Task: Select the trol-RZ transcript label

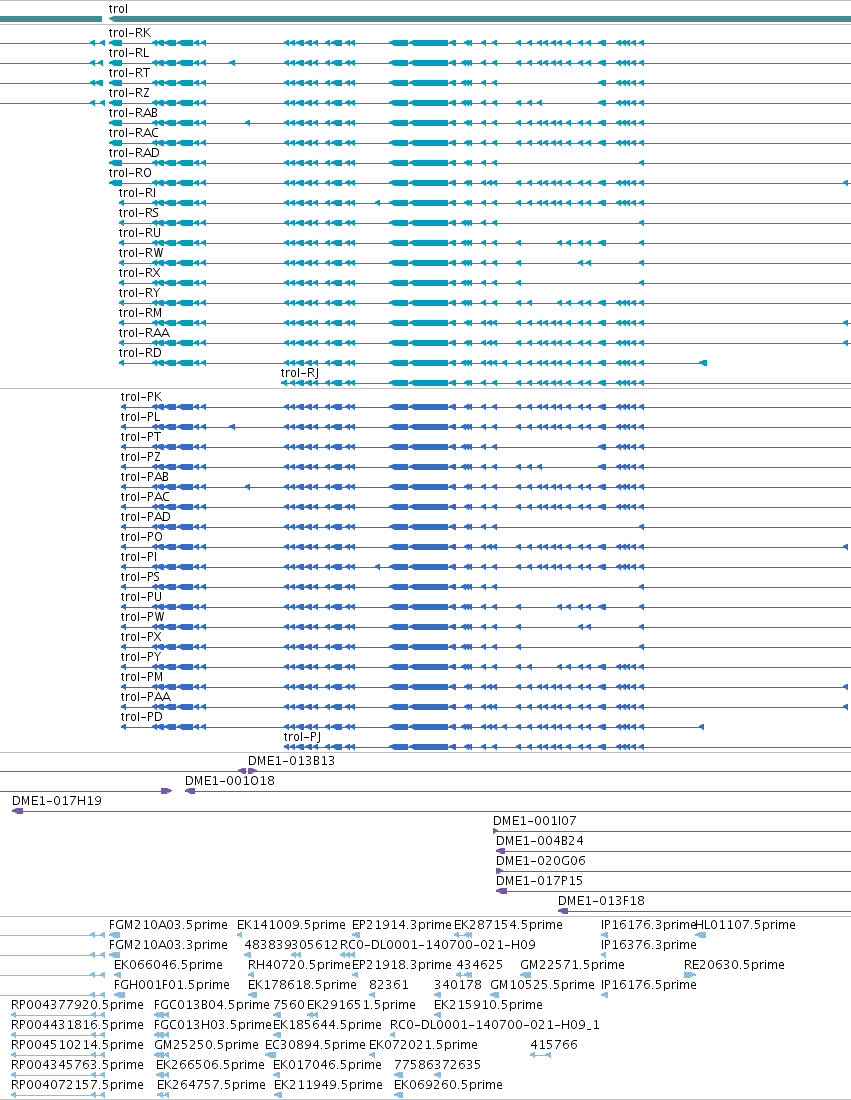Action: (129, 93)
